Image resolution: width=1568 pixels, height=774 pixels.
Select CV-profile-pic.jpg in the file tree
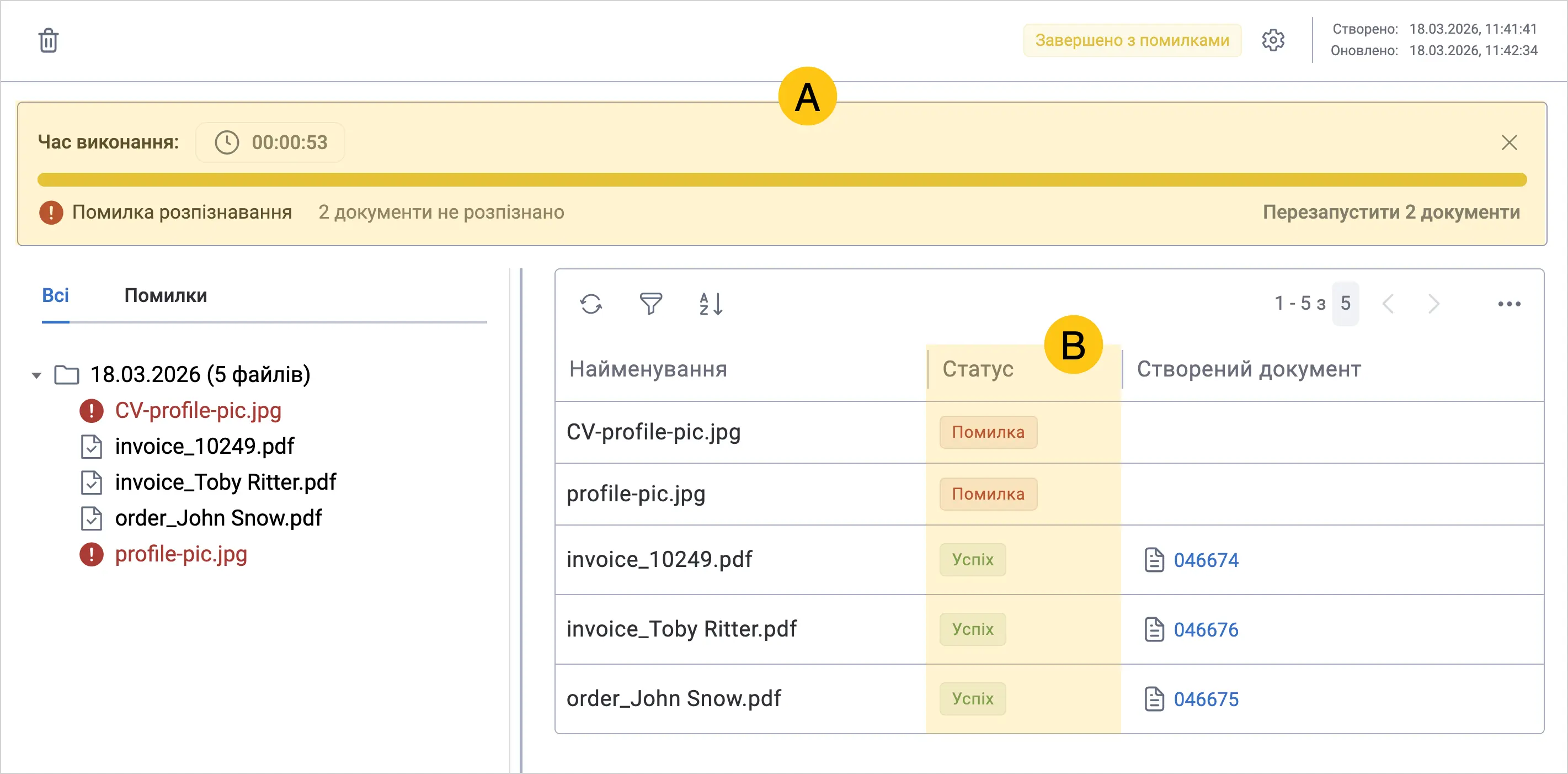(x=198, y=410)
